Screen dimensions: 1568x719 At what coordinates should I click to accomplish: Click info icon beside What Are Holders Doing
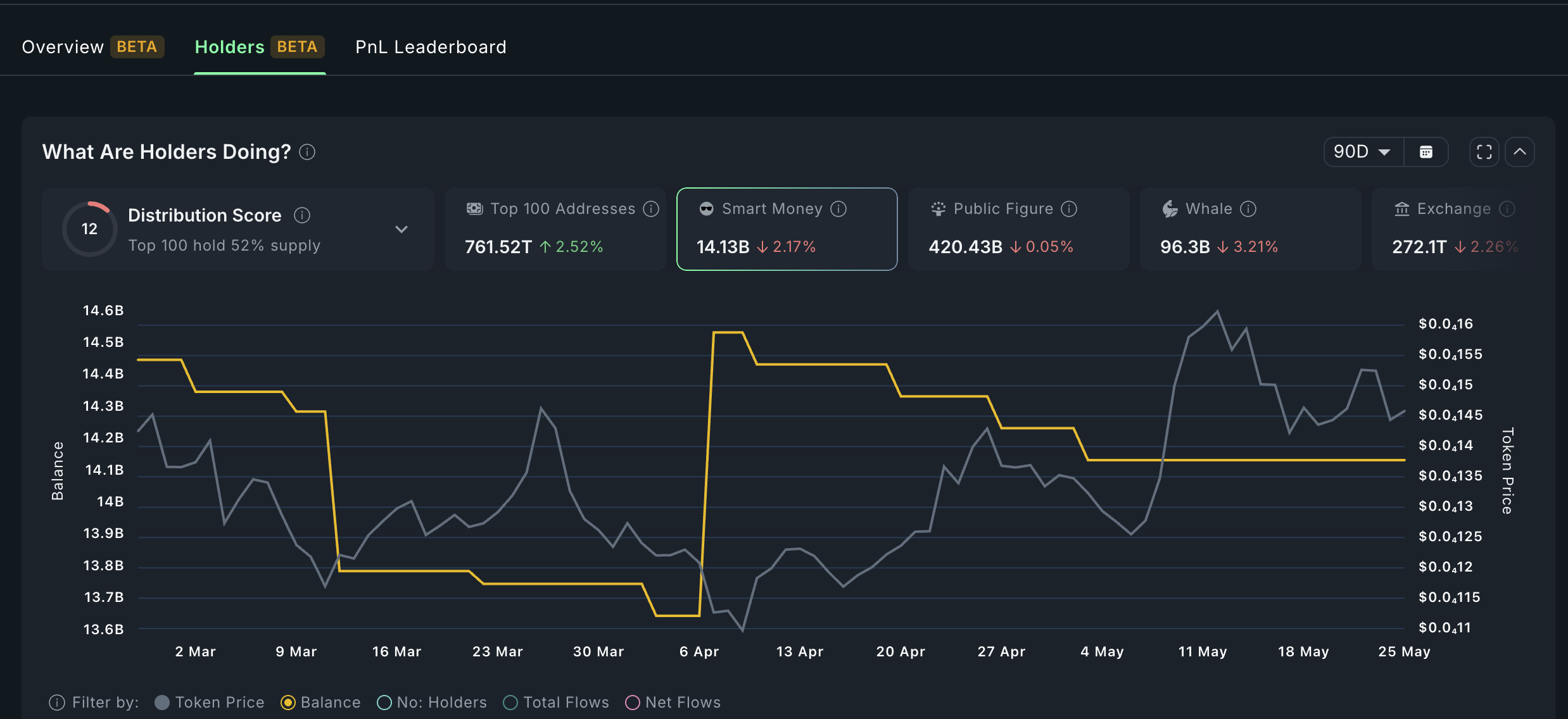(x=307, y=152)
